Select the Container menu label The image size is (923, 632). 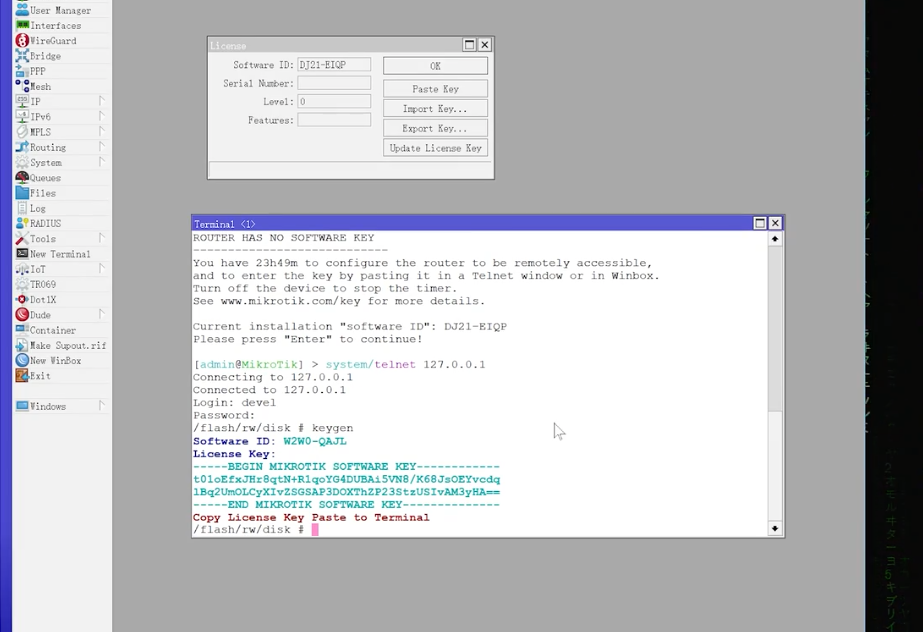click(x=53, y=330)
